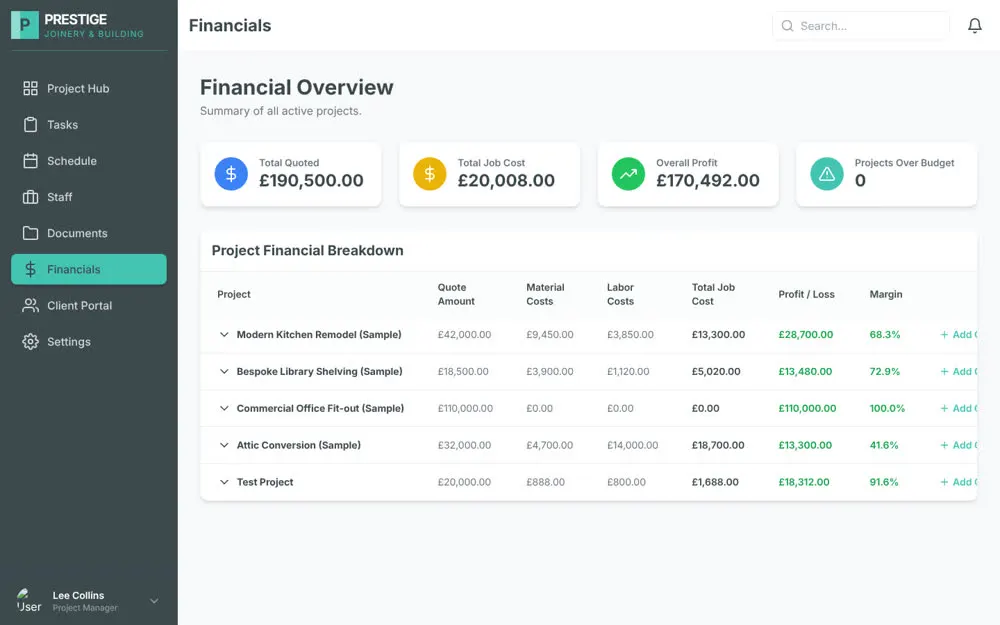This screenshot has width=1000, height=625.
Task: Click the Staff briefcase icon
Action: [x=30, y=197]
